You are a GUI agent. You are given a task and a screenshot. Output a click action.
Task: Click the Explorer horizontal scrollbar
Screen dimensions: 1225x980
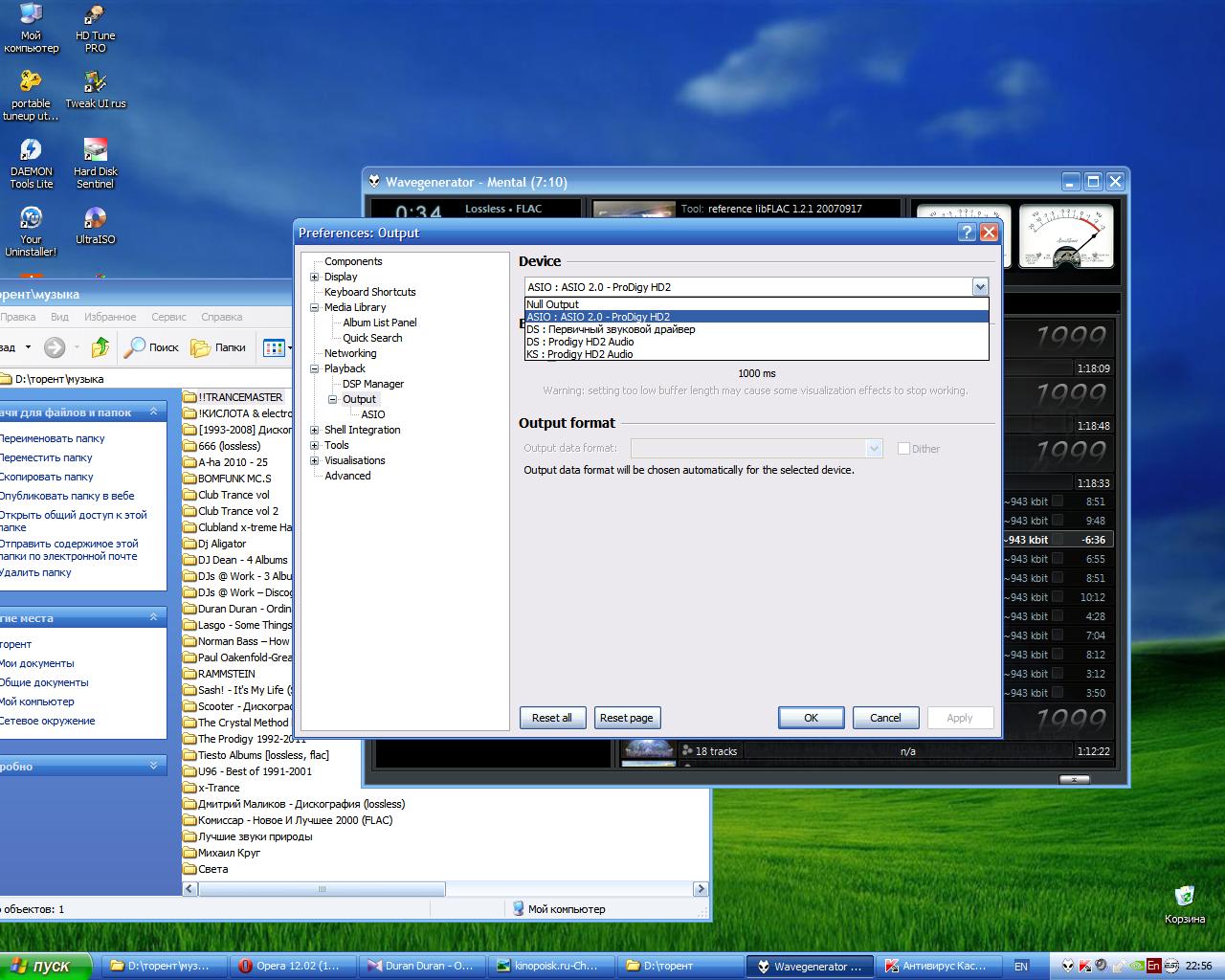click(322, 889)
